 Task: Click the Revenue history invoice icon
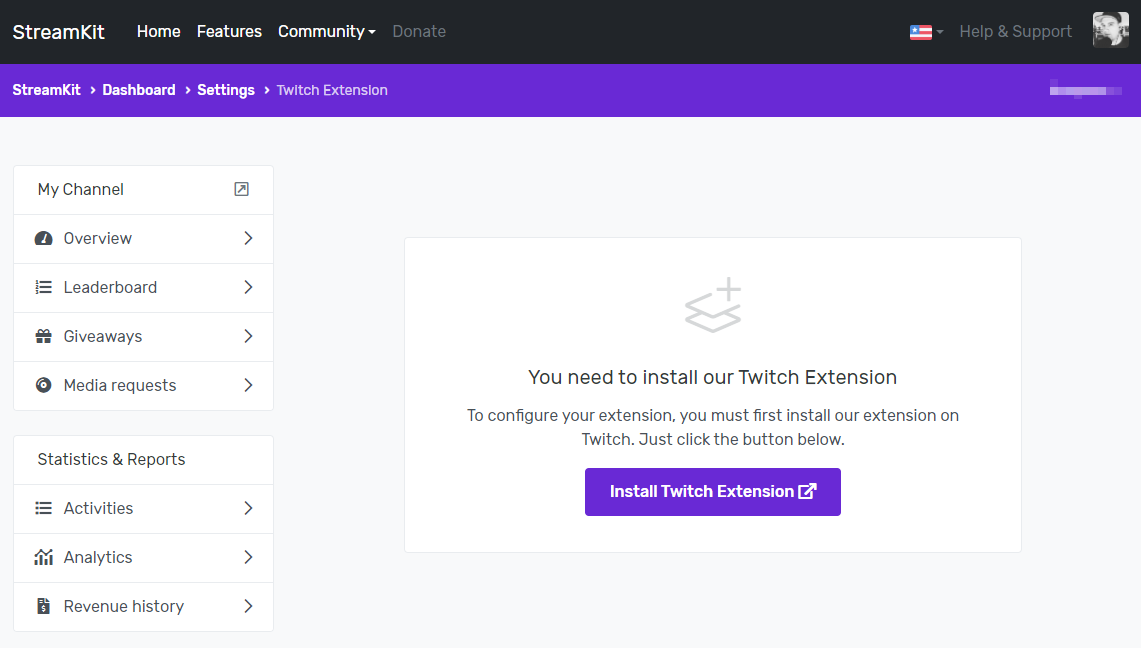tap(44, 606)
